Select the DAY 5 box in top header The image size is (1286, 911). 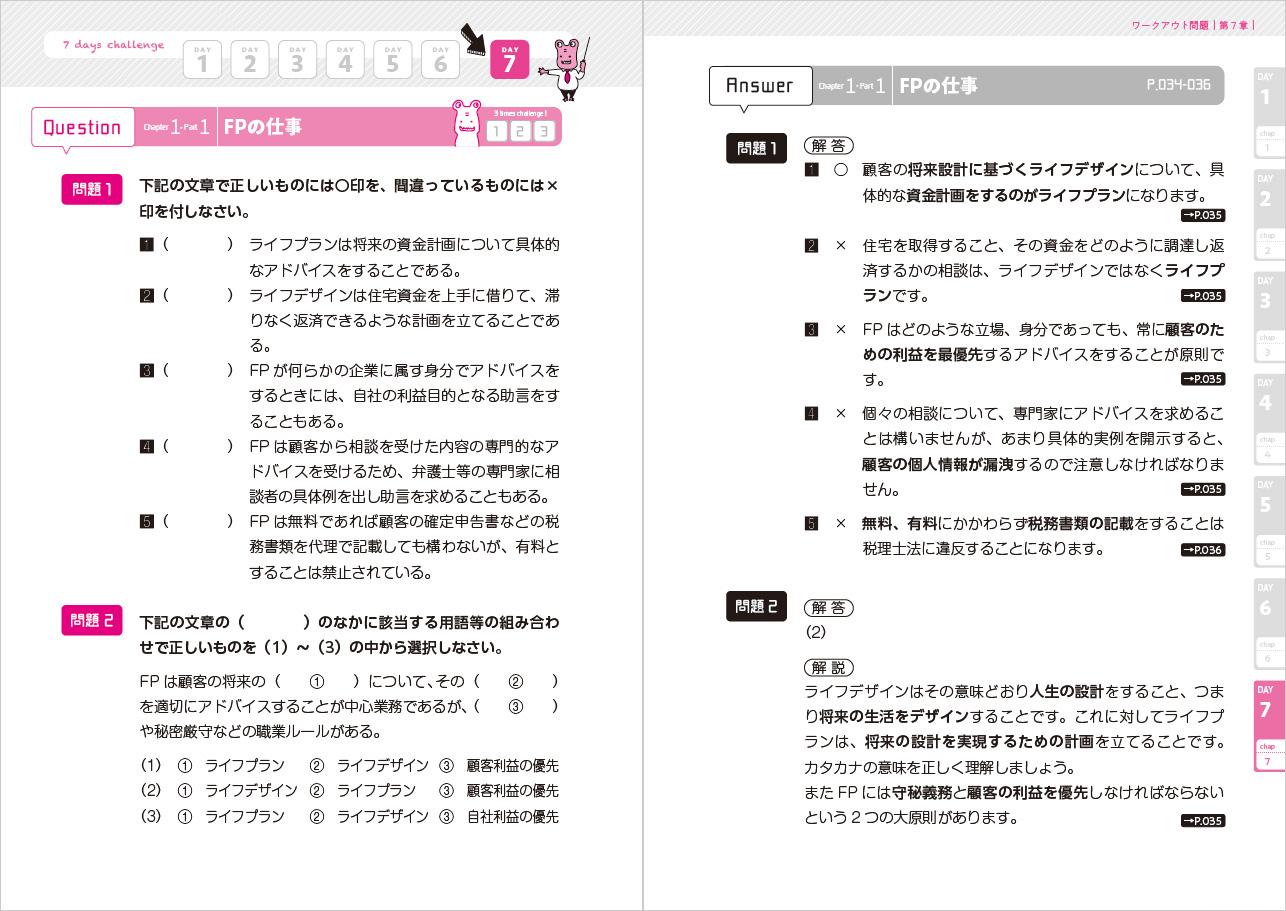tap(393, 60)
